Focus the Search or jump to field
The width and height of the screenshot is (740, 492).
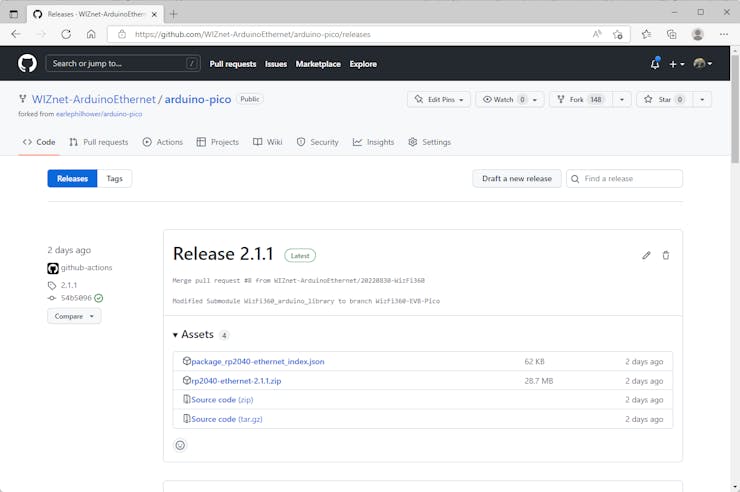click(x=123, y=63)
